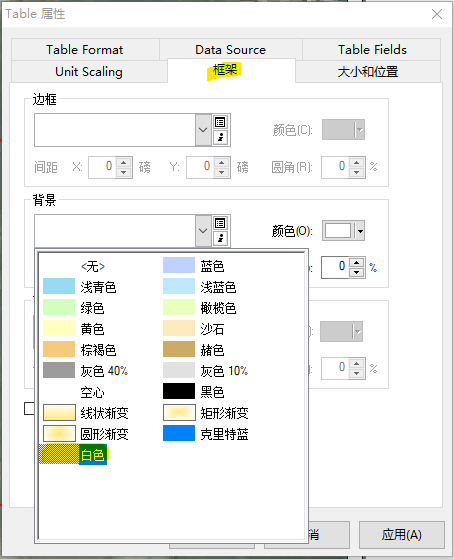Screen dimensions: 454x559
Task: Select 灰色 10% background
Action: click(x=205, y=371)
